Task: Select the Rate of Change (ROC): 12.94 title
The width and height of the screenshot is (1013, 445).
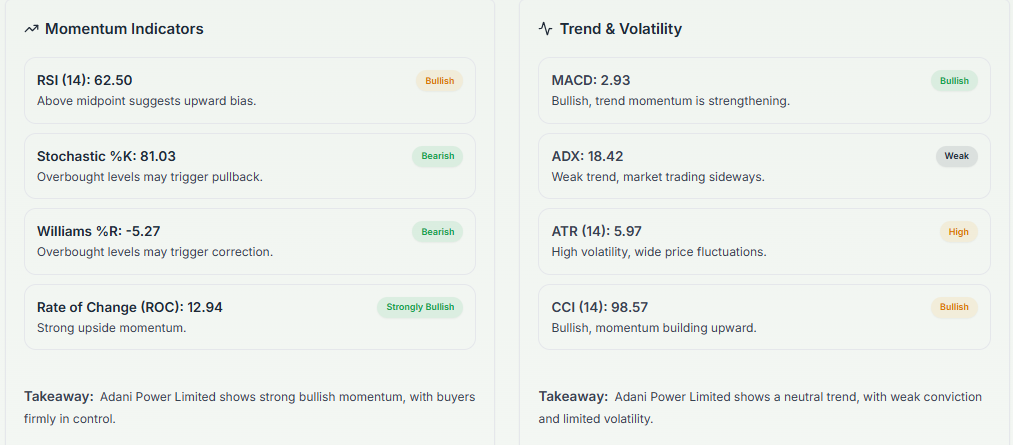Action: [130, 307]
